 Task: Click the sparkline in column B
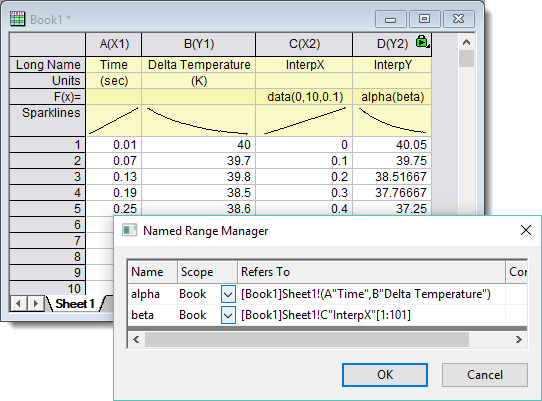point(199,120)
